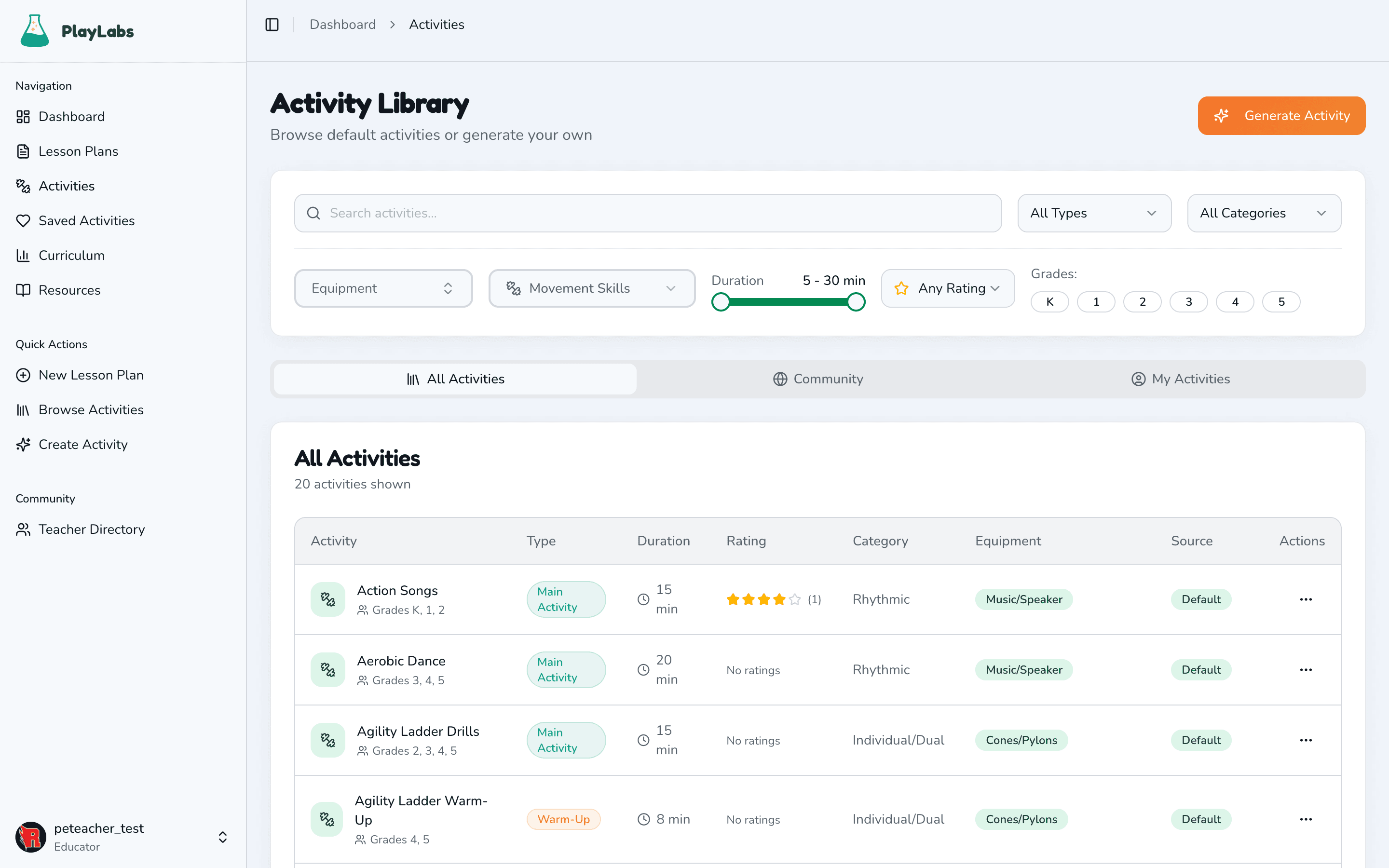Switch to the Community tab
This screenshot has height=868, width=1389.
coord(817,379)
